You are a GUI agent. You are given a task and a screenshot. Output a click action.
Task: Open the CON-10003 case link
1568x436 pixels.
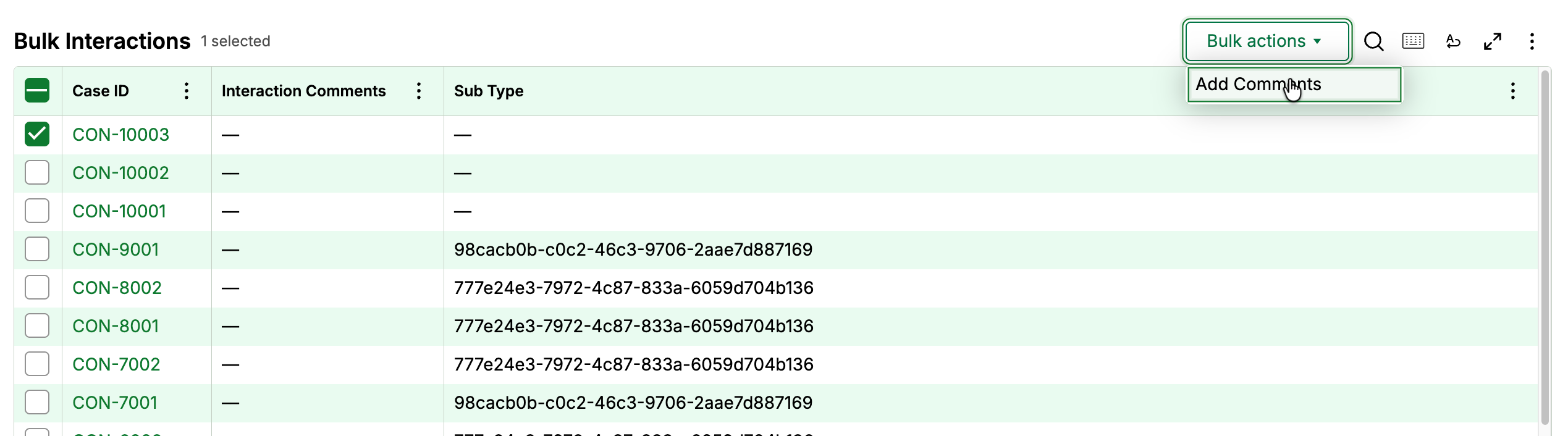120,134
